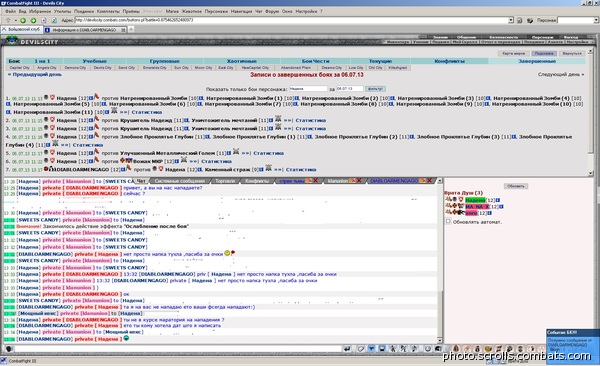Switch to Конфликты chat tab
The height and width of the screenshot is (366, 600).
pyautogui.click(x=257, y=181)
